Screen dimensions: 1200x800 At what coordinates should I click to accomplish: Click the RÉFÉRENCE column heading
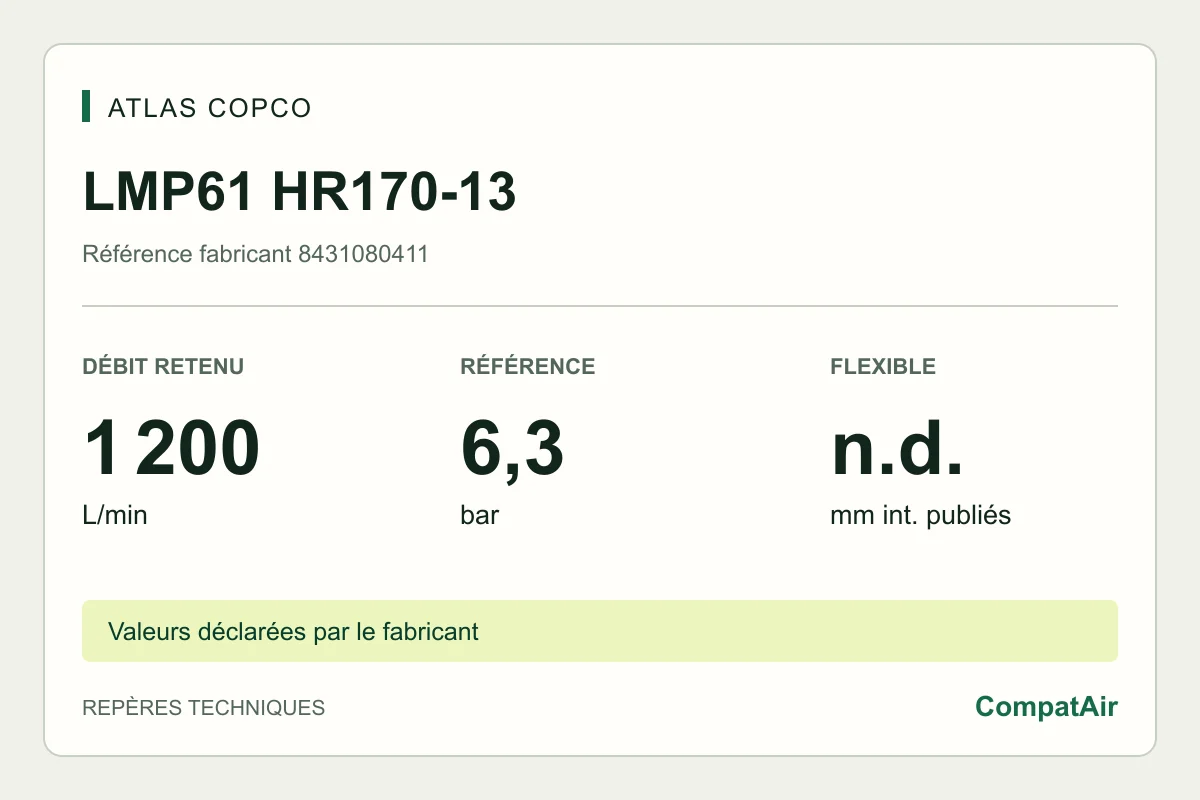528,366
